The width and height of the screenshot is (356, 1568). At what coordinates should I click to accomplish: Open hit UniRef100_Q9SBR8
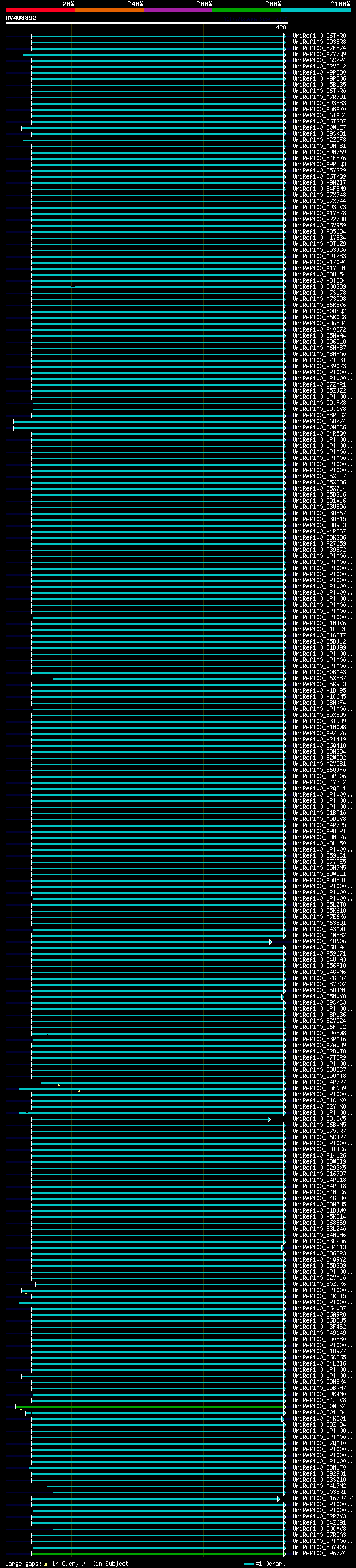[319, 42]
